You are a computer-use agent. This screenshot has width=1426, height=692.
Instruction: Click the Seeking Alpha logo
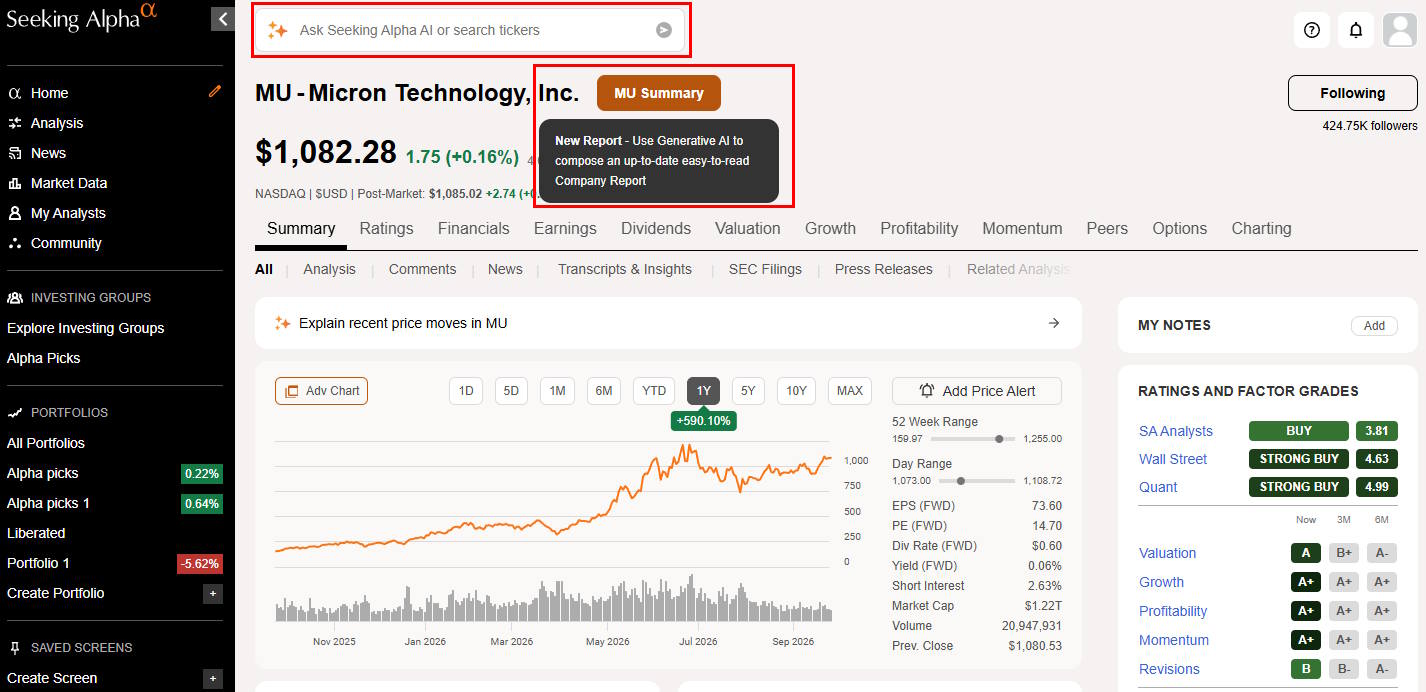coord(81,18)
